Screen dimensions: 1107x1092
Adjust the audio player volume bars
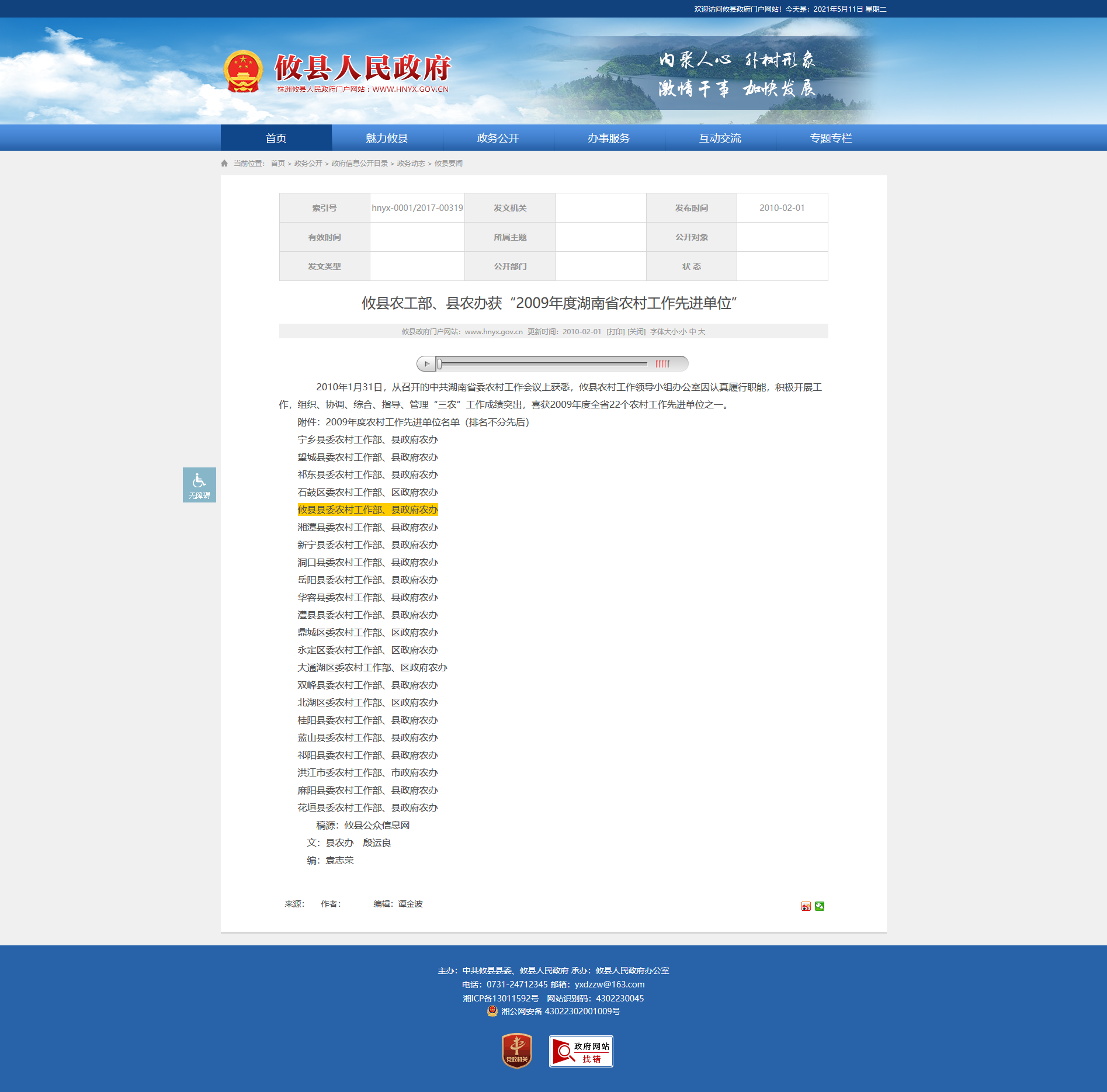click(x=662, y=364)
